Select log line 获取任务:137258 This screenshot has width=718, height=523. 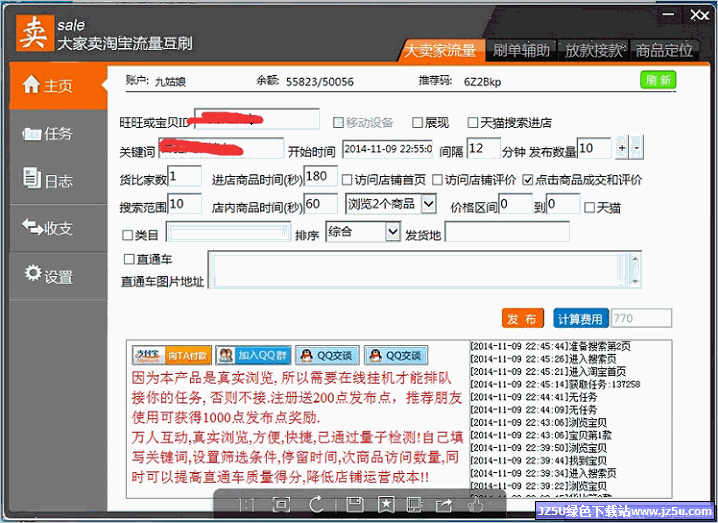click(555, 384)
